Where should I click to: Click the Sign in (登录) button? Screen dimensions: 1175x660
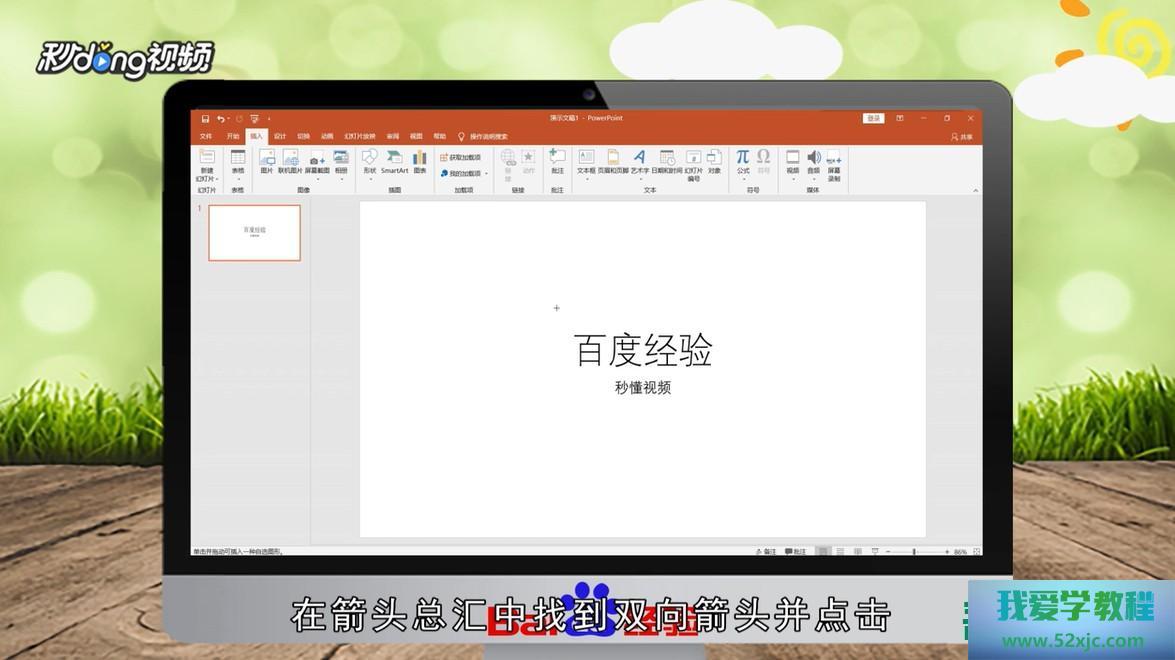point(874,118)
